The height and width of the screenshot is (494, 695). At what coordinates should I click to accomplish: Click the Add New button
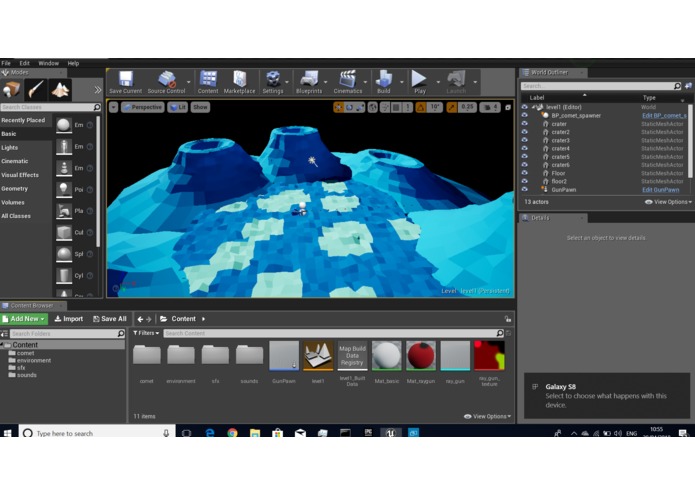pyautogui.click(x=24, y=319)
